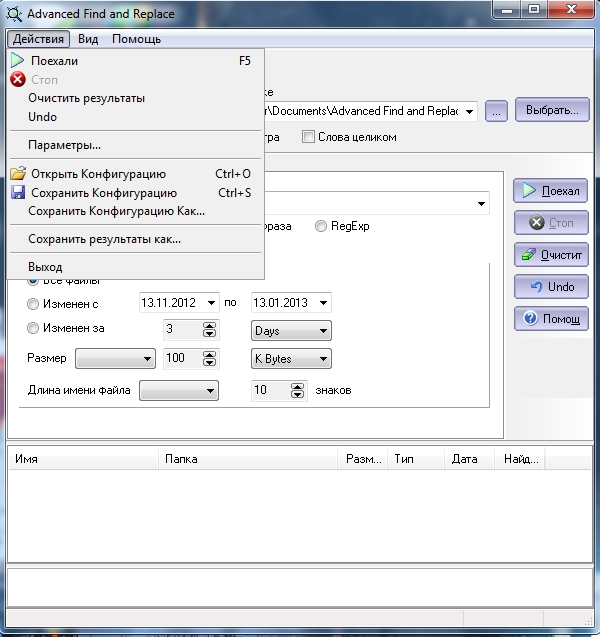The image size is (600, 637).
Task: Open the Вид menu
Action: coord(88,39)
